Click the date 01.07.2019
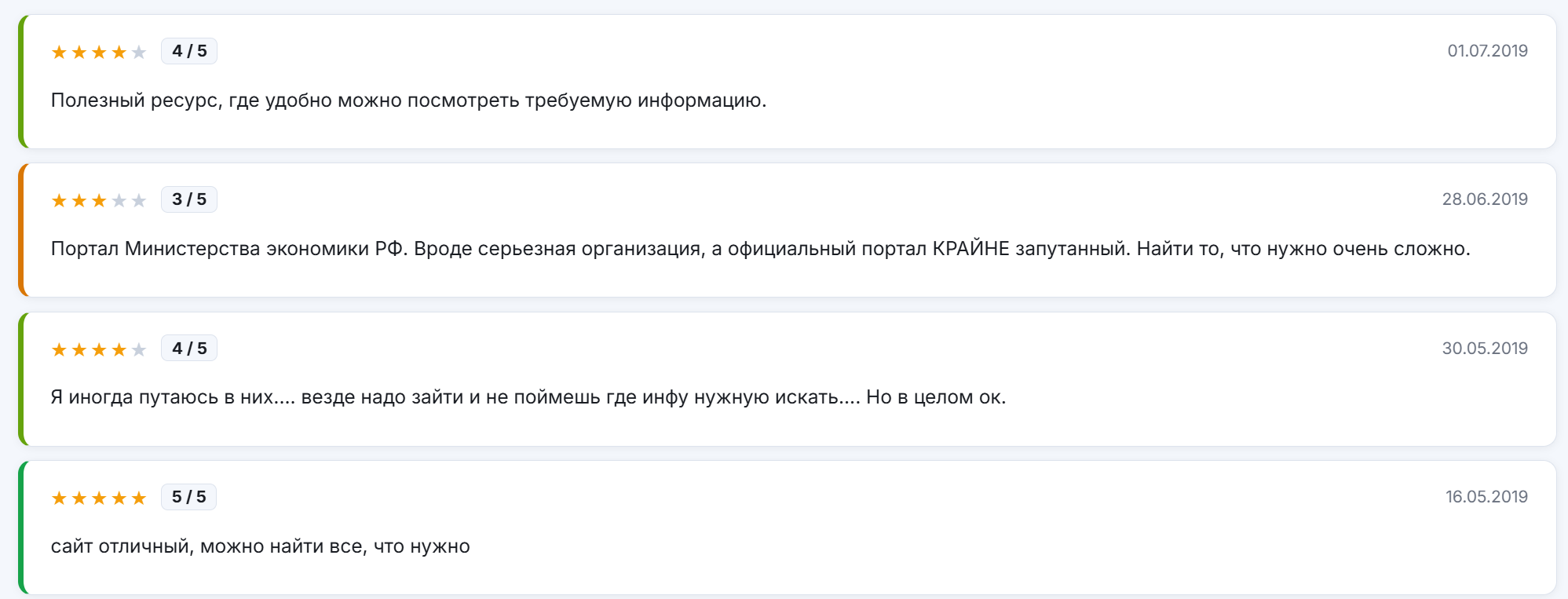This screenshot has height=599, width=1568. [1487, 51]
